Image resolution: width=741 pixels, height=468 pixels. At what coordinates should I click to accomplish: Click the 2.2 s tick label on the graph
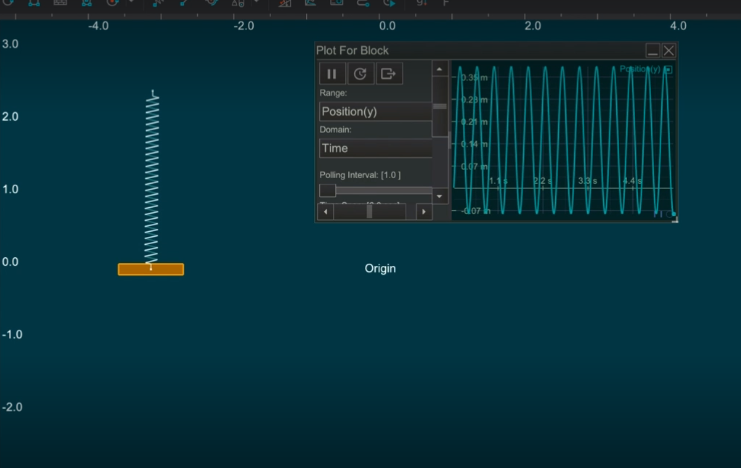tap(543, 181)
